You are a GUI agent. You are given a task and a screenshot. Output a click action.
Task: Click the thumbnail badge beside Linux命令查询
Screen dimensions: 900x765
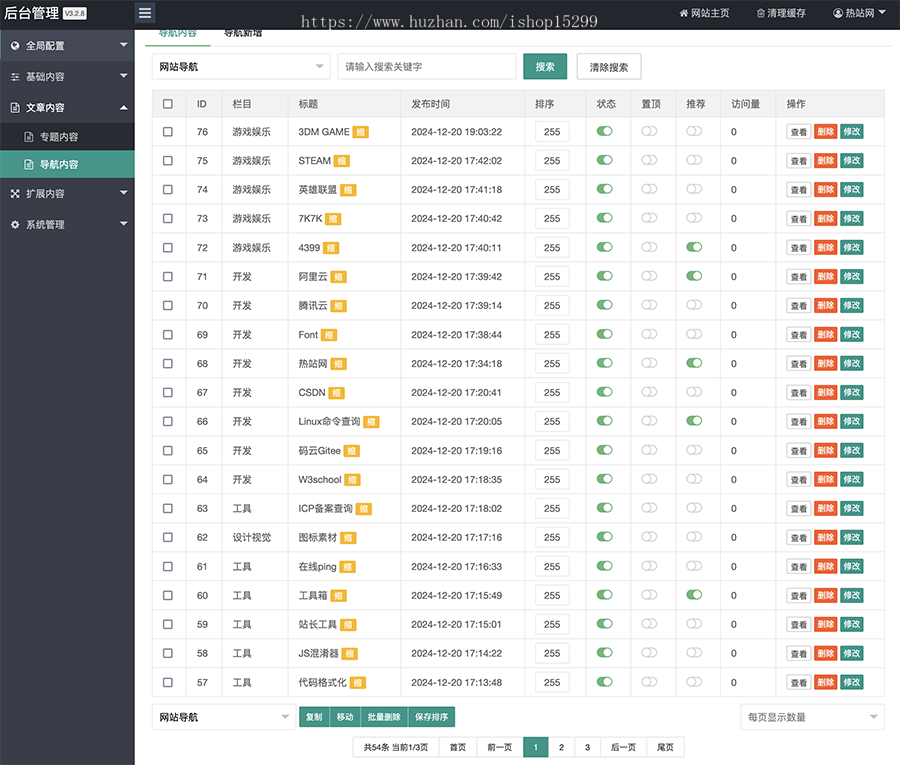click(371, 422)
